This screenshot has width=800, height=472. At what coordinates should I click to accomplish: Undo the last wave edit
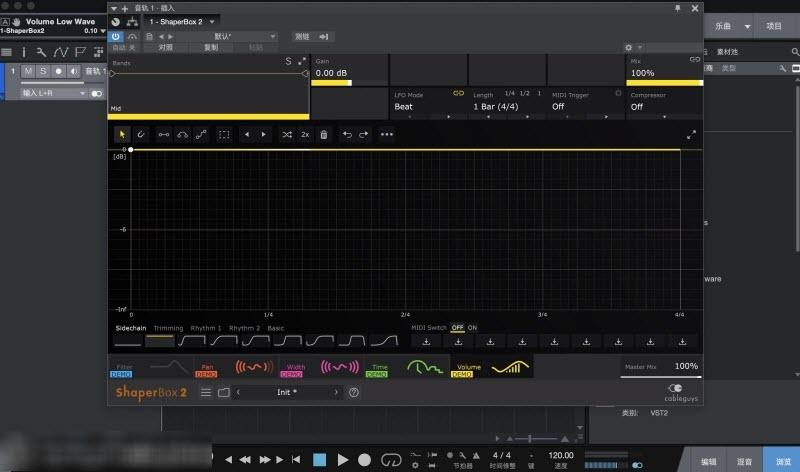click(347, 135)
